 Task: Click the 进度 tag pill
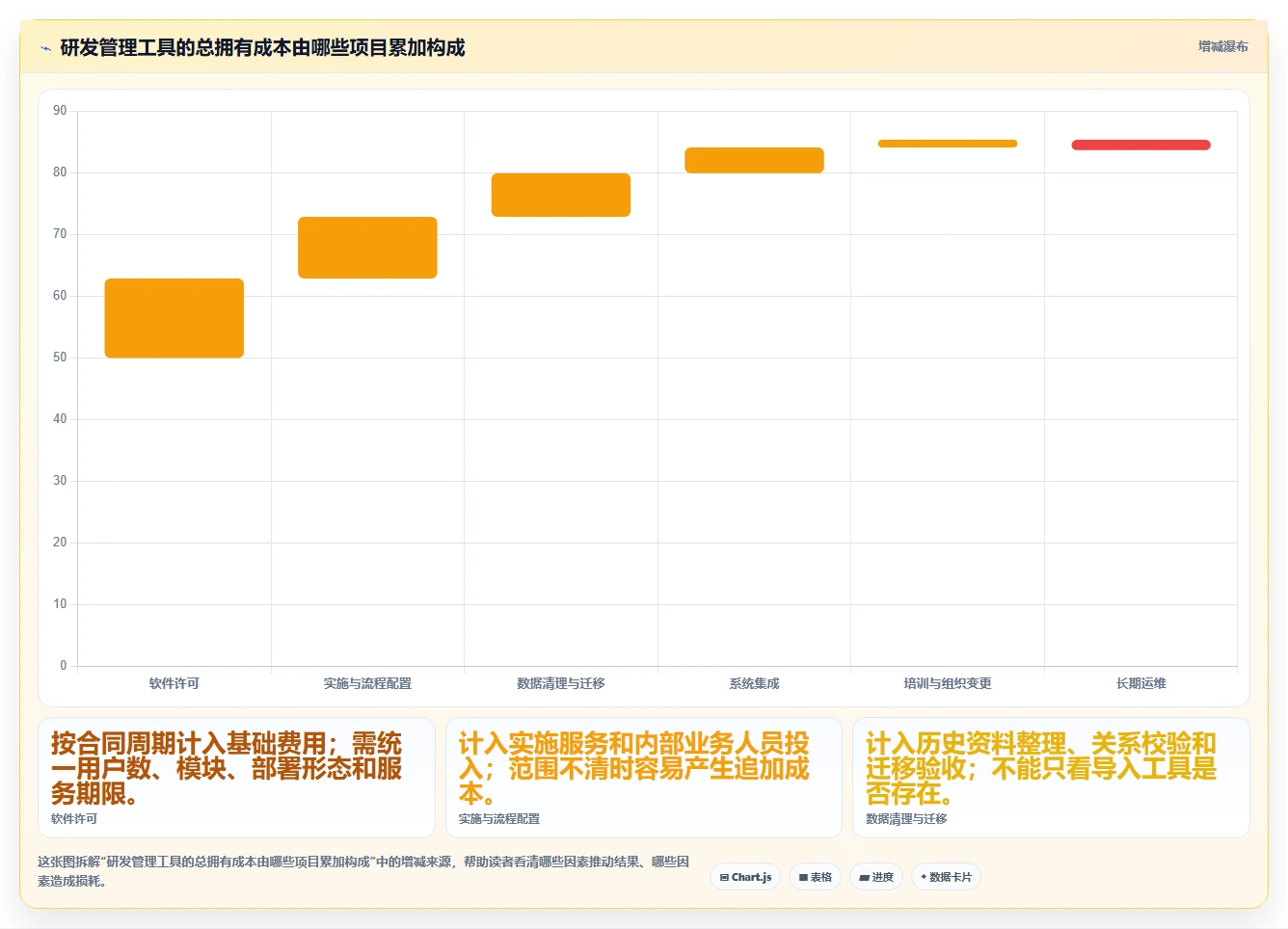pos(875,877)
